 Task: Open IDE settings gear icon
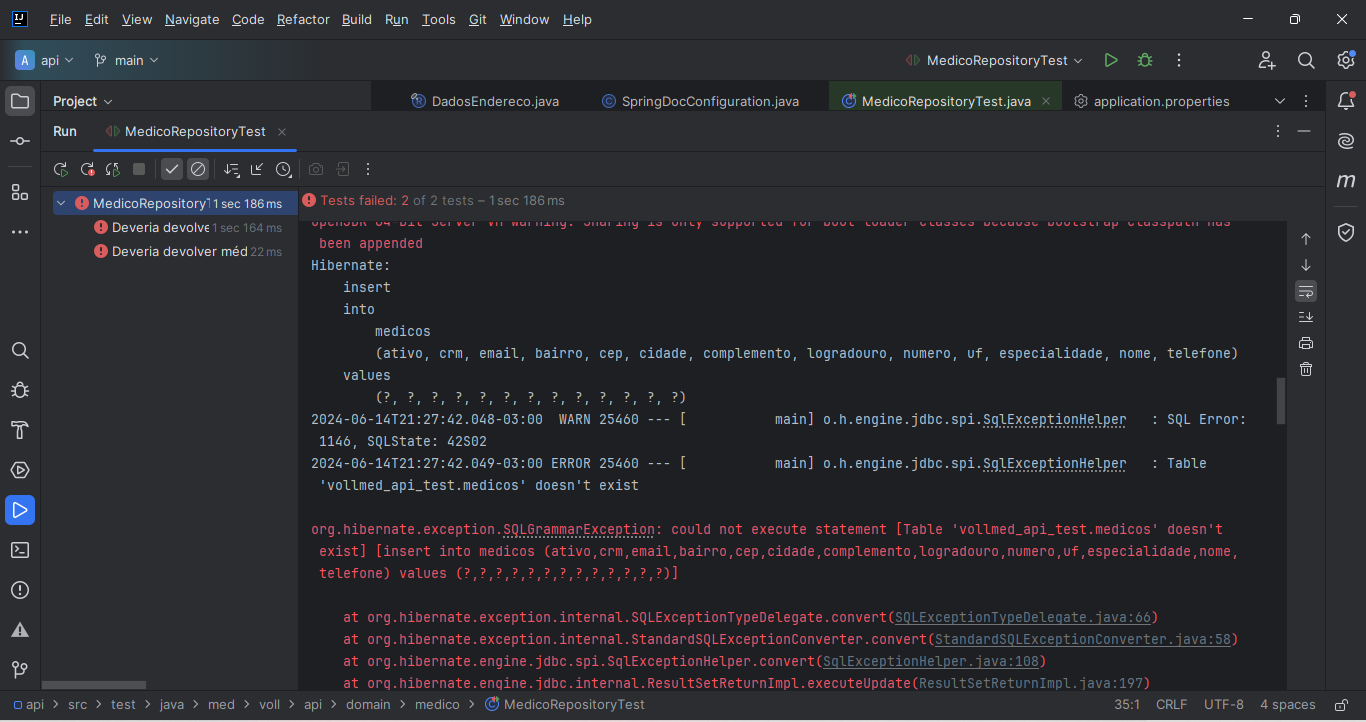pyautogui.click(x=1346, y=60)
